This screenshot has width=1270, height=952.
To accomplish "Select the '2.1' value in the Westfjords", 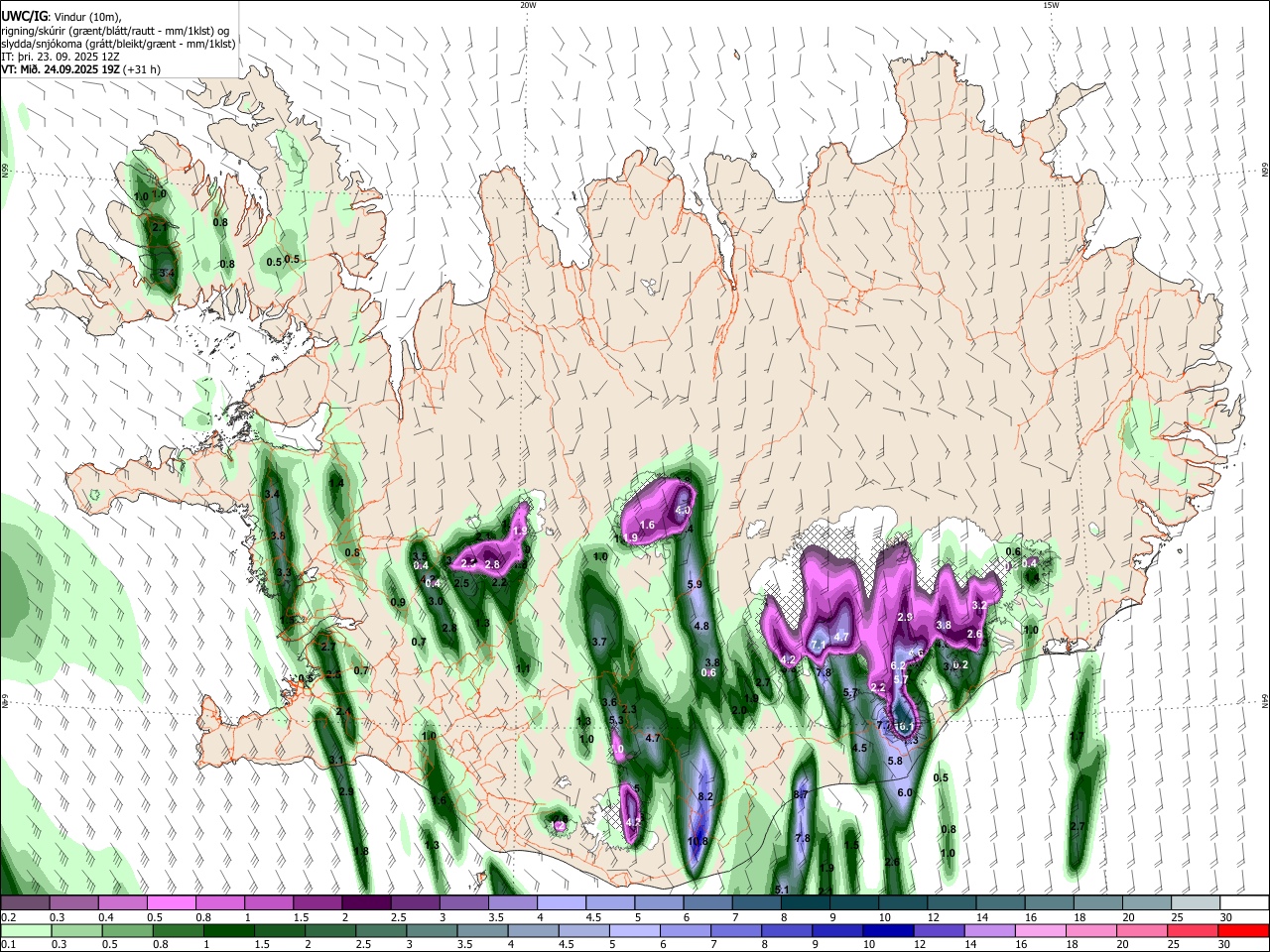I will pos(160,227).
